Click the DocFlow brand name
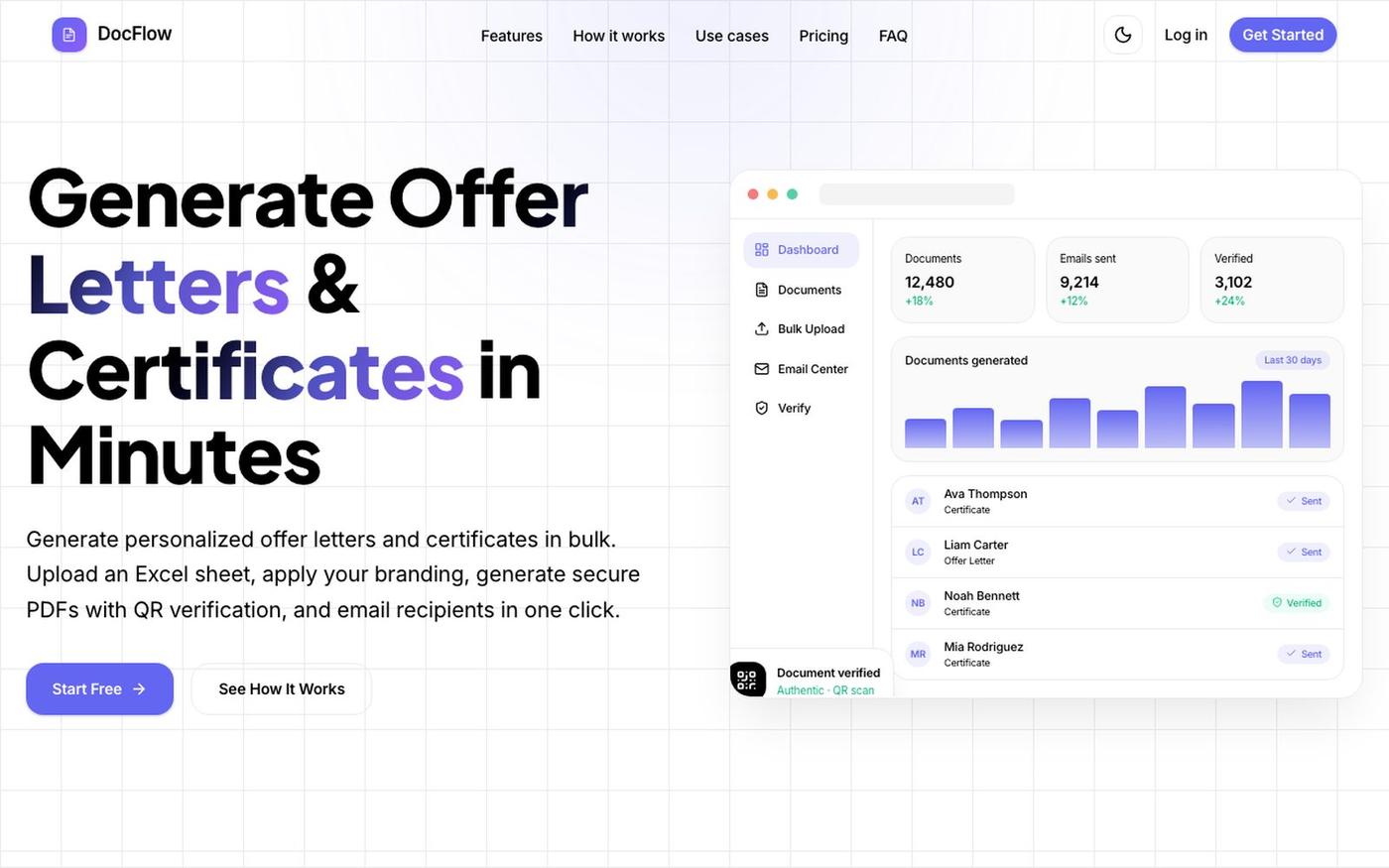1389x868 pixels. click(x=135, y=34)
